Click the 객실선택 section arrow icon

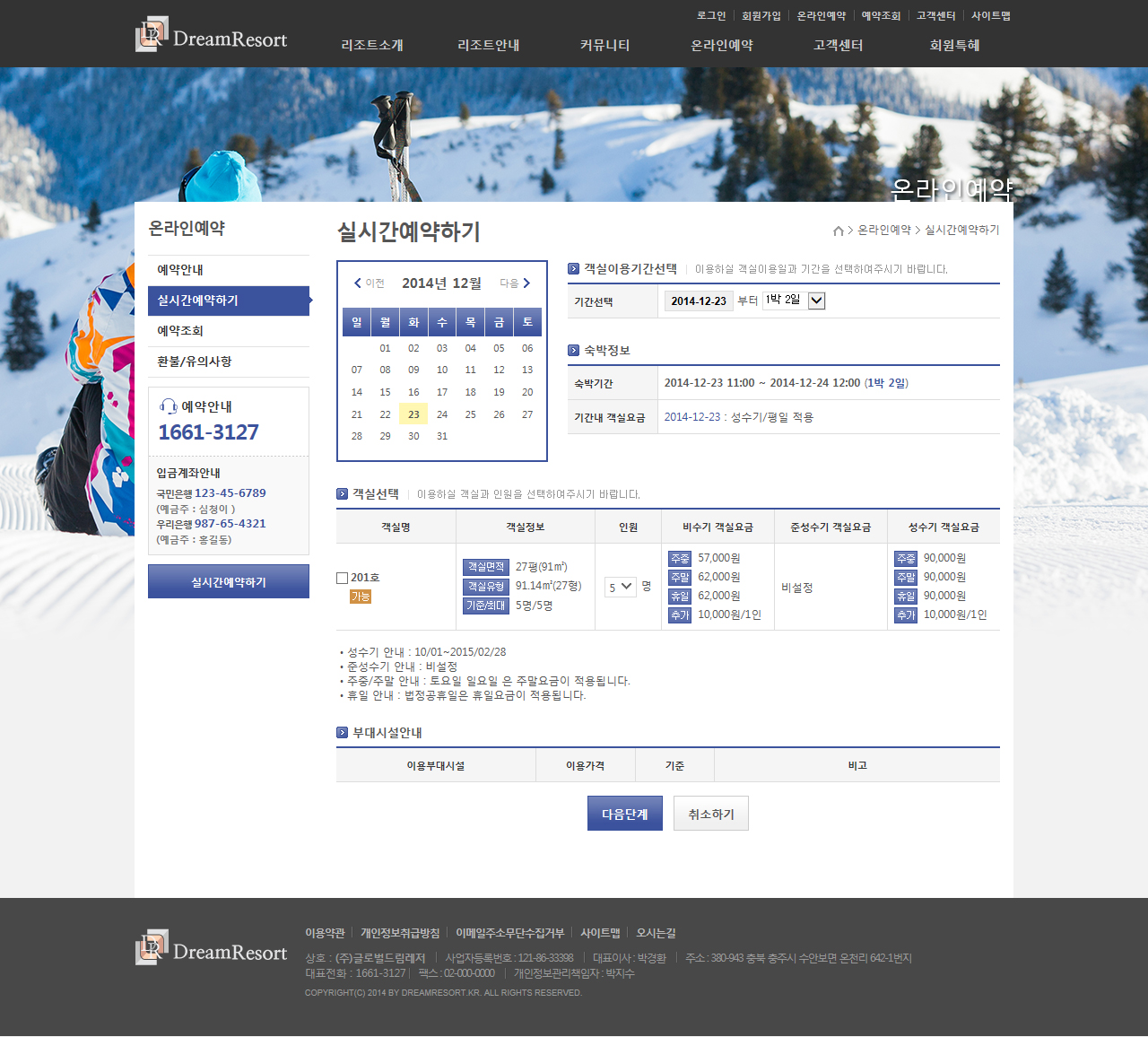click(342, 494)
